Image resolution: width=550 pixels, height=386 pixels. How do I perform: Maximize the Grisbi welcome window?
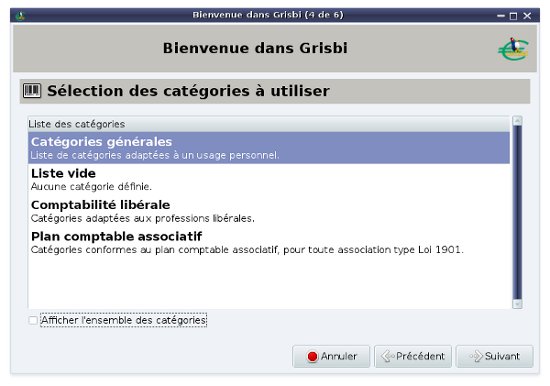(x=513, y=16)
